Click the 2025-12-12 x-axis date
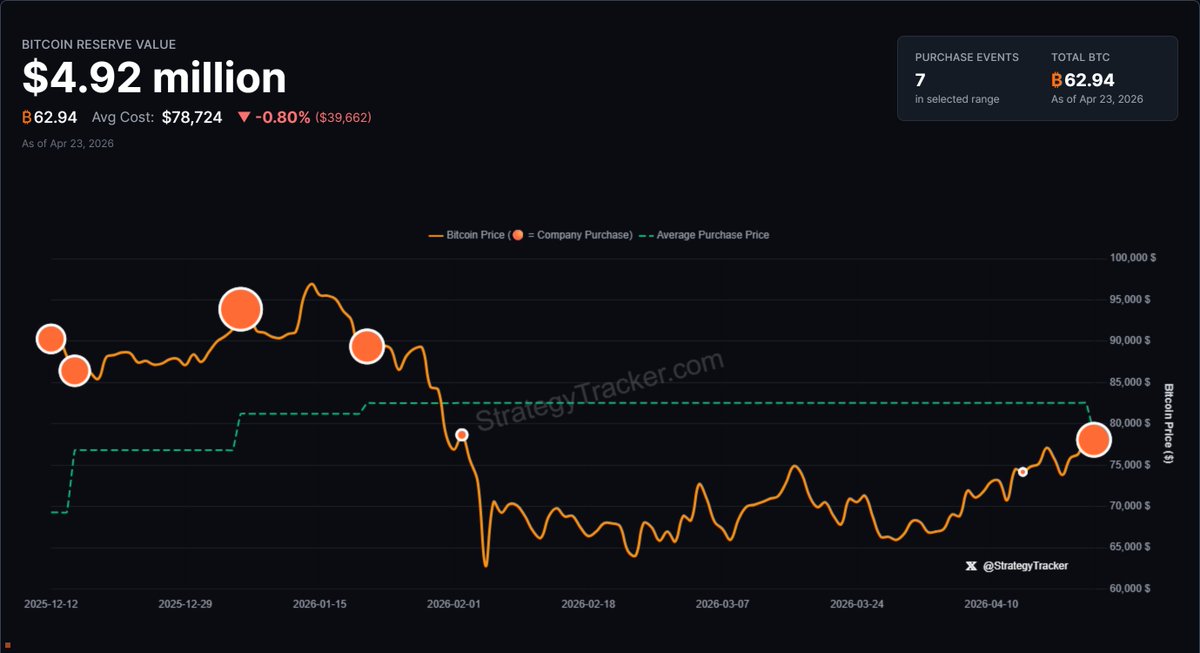 pyautogui.click(x=51, y=604)
